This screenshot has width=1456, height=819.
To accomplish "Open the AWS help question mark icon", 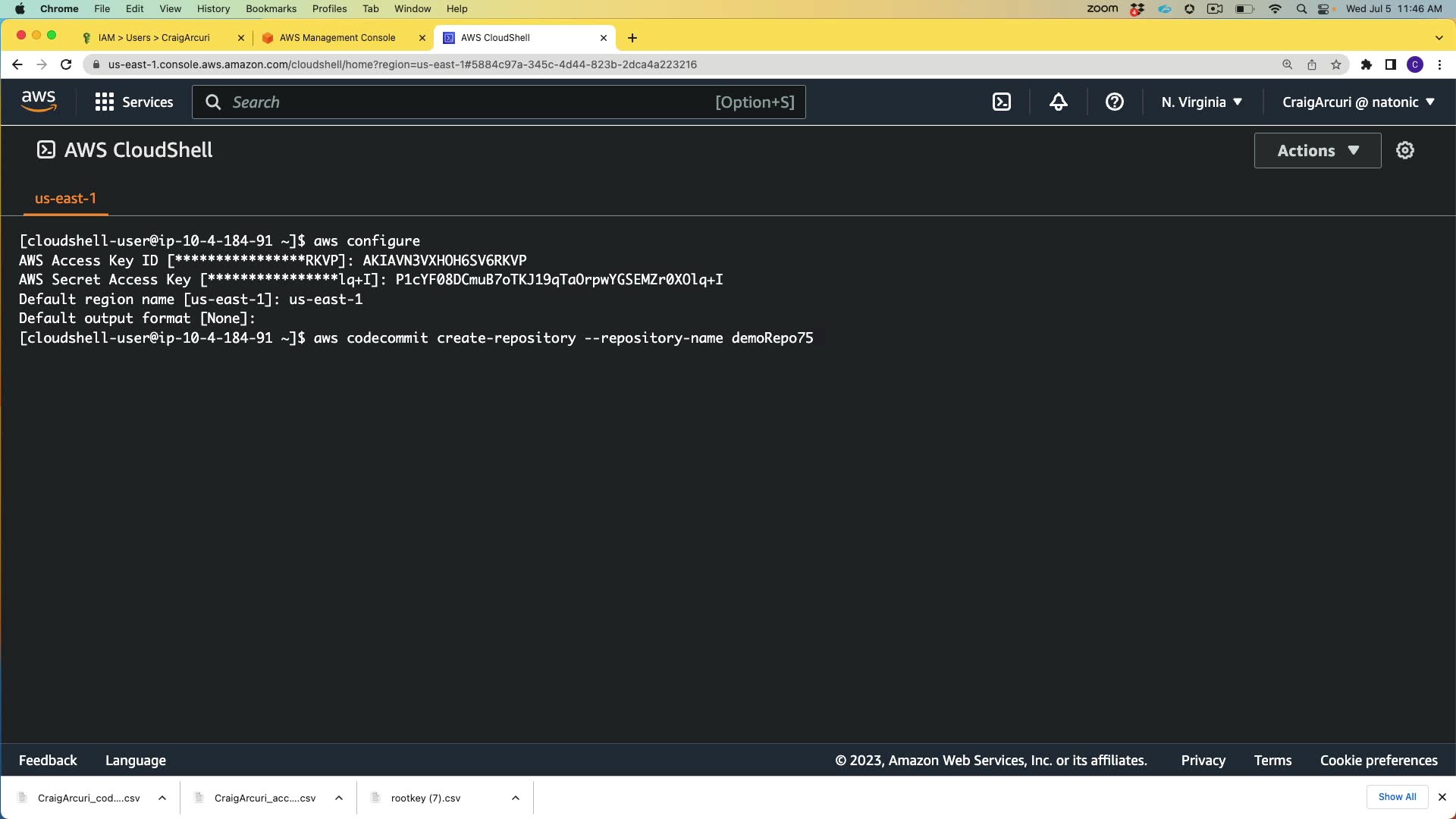I will point(1114,102).
